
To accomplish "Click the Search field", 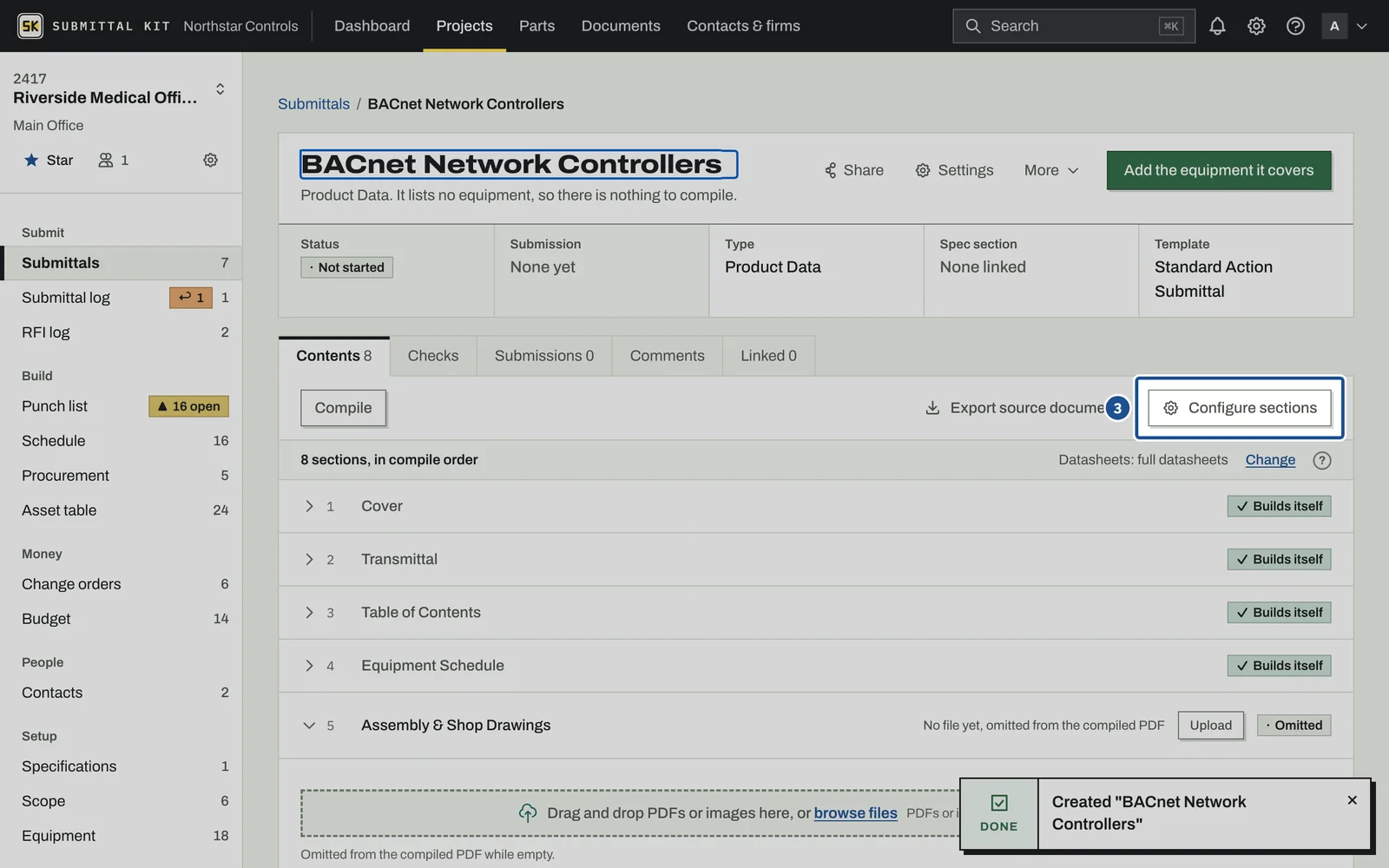I will (x=1074, y=26).
